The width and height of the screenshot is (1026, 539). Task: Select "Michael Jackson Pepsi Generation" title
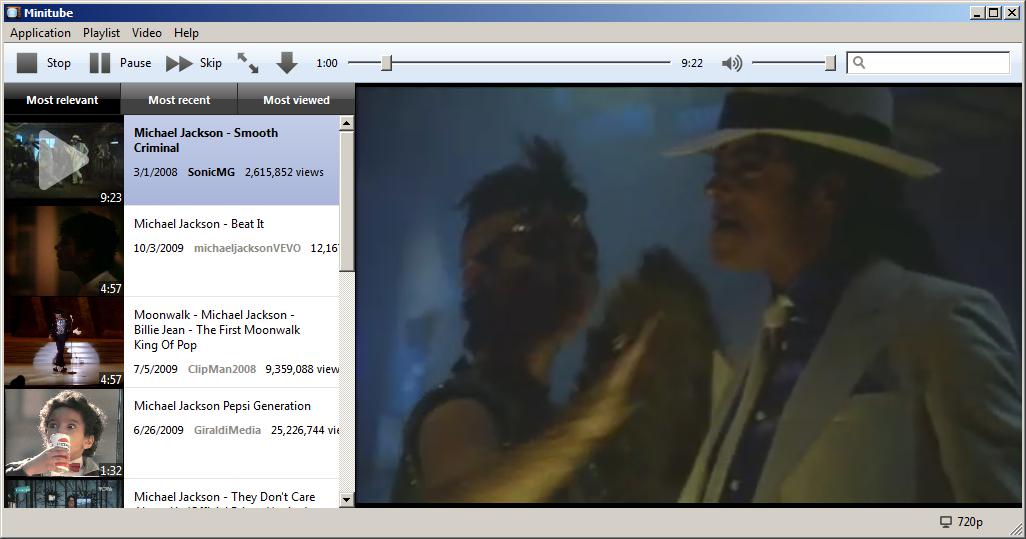coord(222,406)
